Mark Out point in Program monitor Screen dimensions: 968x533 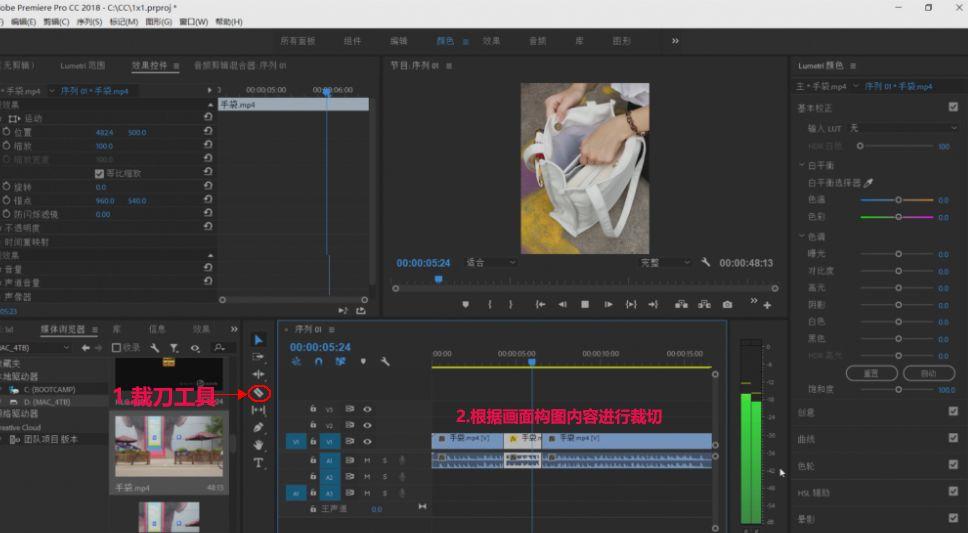pos(511,304)
